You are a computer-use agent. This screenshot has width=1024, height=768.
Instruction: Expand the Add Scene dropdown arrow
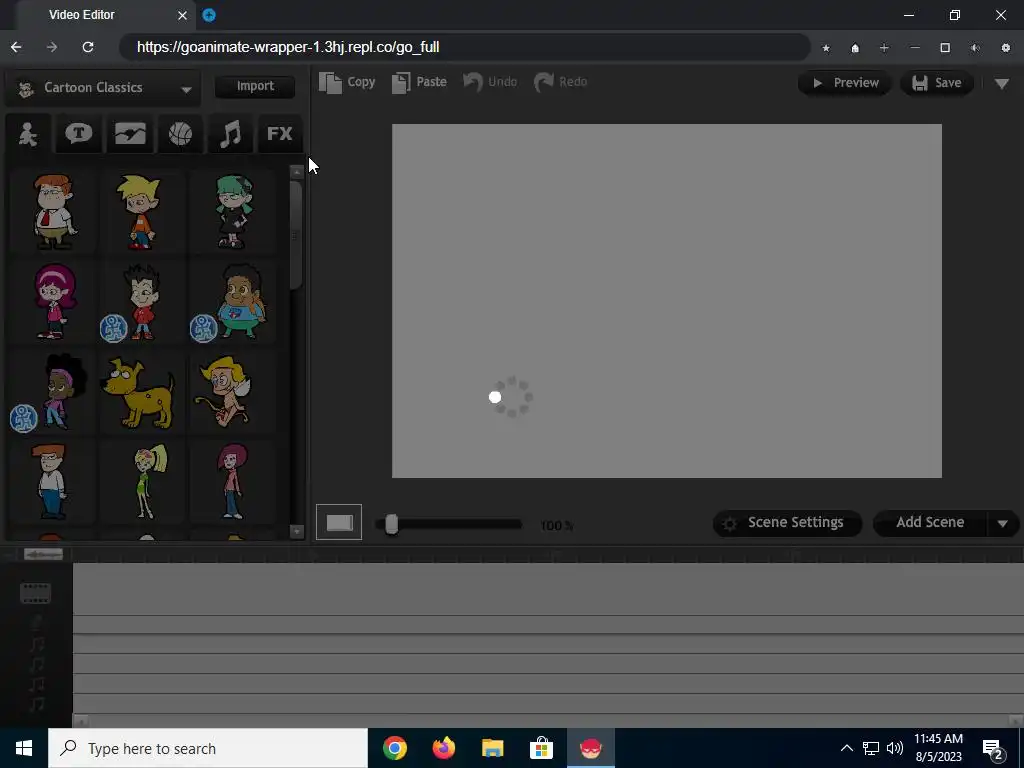point(1002,524)
